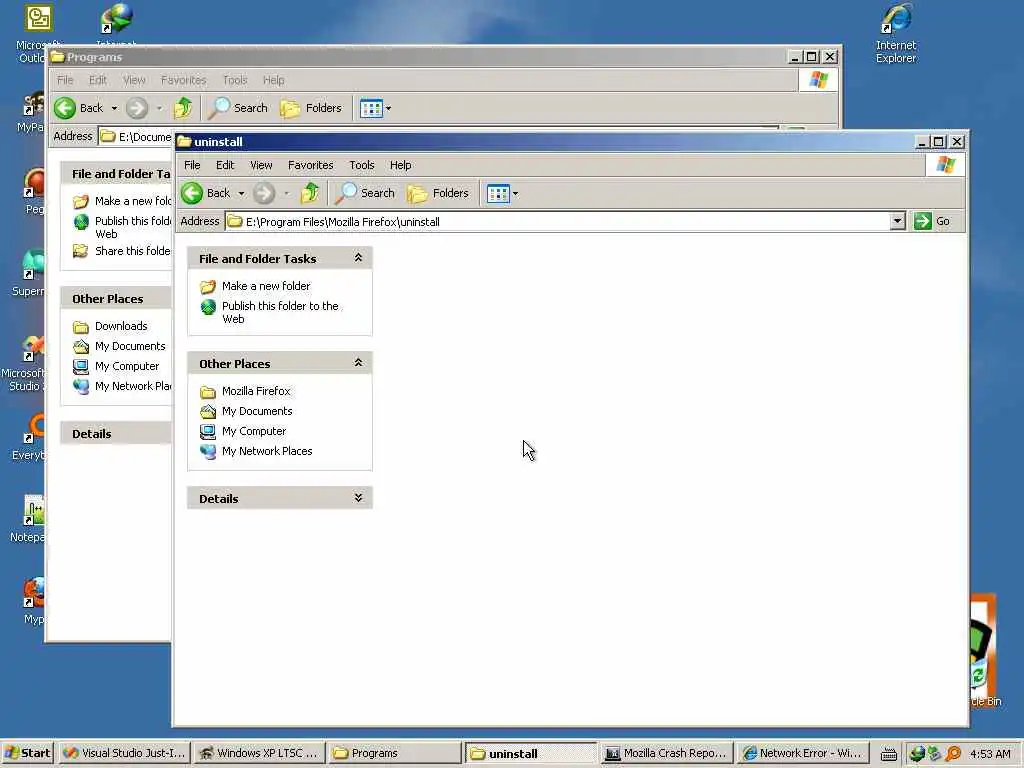The height and width of the screenshot is (768, 1024).
Task: Open Views button in Programs window
Action: click(x=372, y=108)
